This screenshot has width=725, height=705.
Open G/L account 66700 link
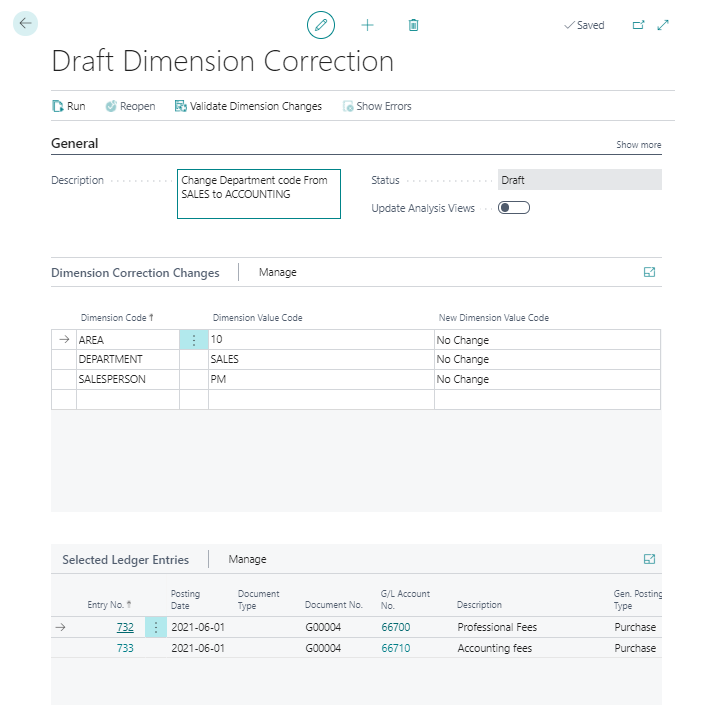coord(395,627)
